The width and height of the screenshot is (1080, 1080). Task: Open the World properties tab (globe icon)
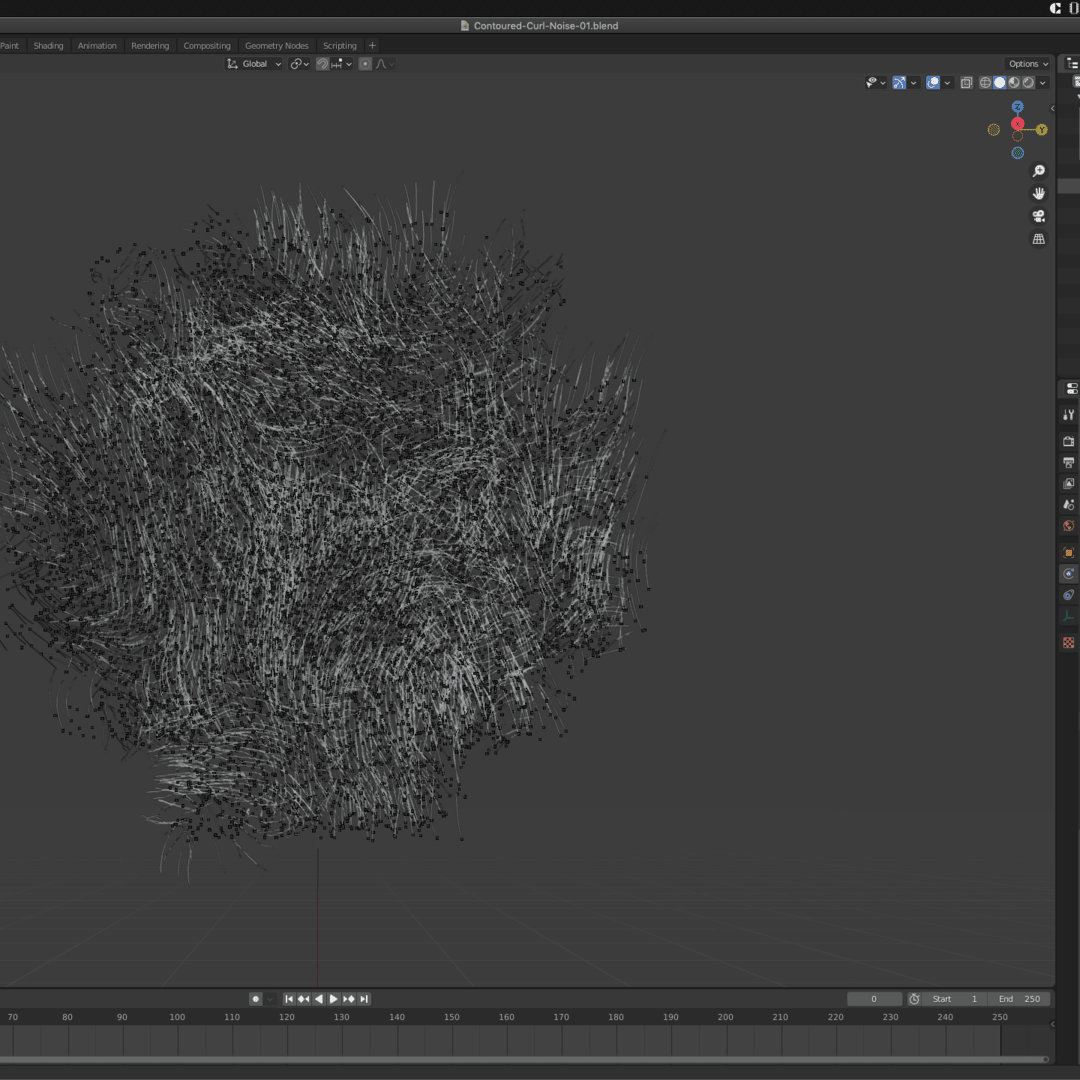pos(1068,526)
